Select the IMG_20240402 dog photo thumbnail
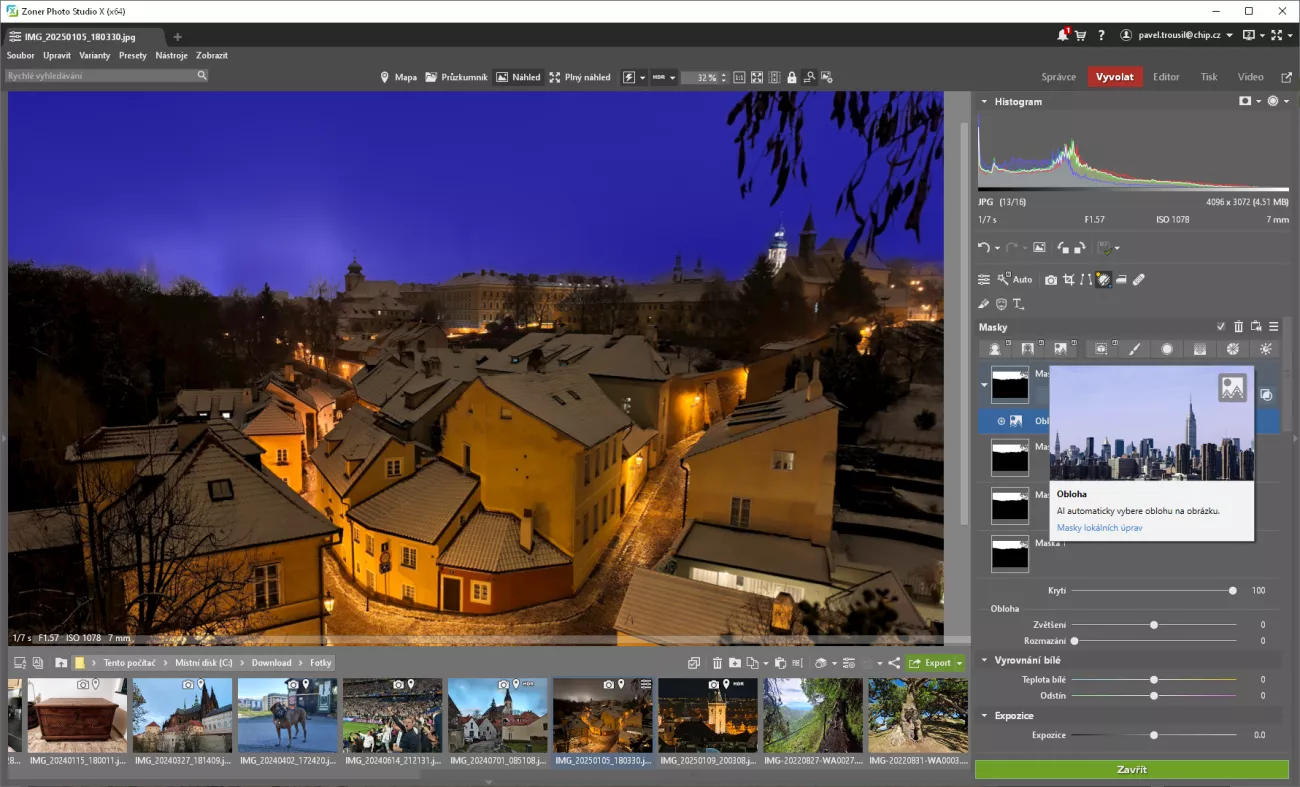This screenshot has height=787, width=1300. click(288, 715)
